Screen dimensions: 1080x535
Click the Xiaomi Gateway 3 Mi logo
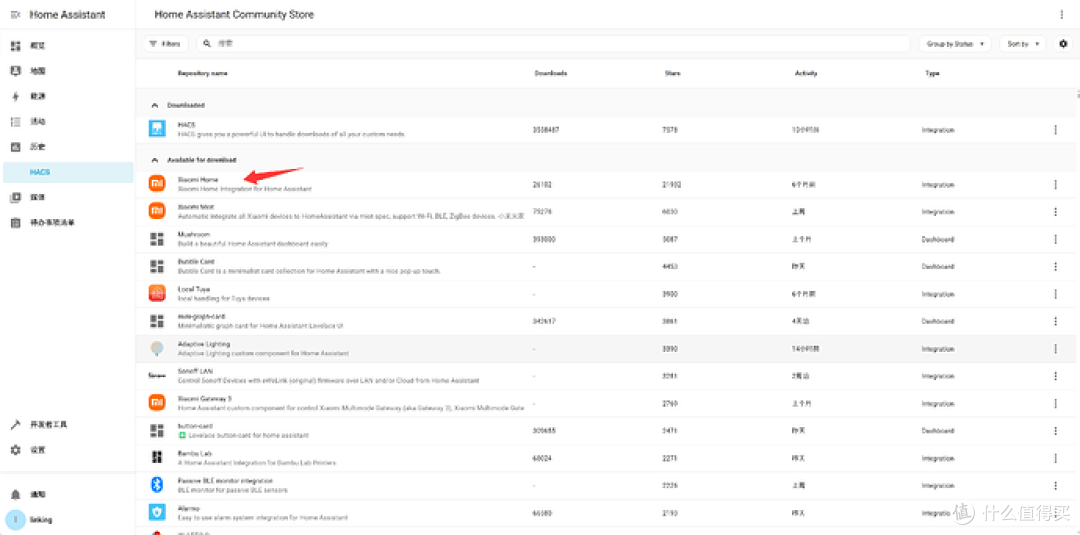(x=157, y=403)
